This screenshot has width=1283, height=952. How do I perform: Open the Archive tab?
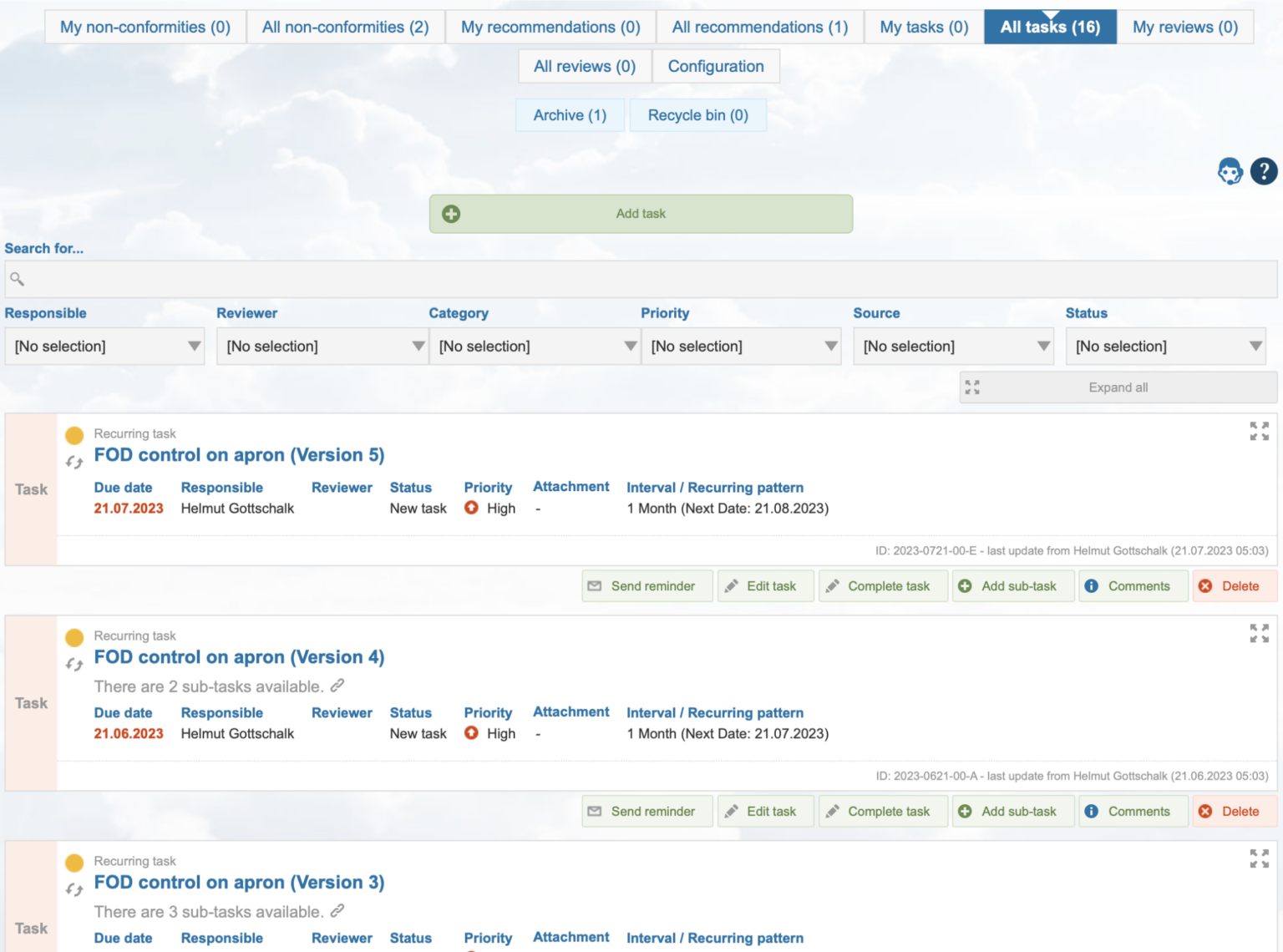pos(570,114)
